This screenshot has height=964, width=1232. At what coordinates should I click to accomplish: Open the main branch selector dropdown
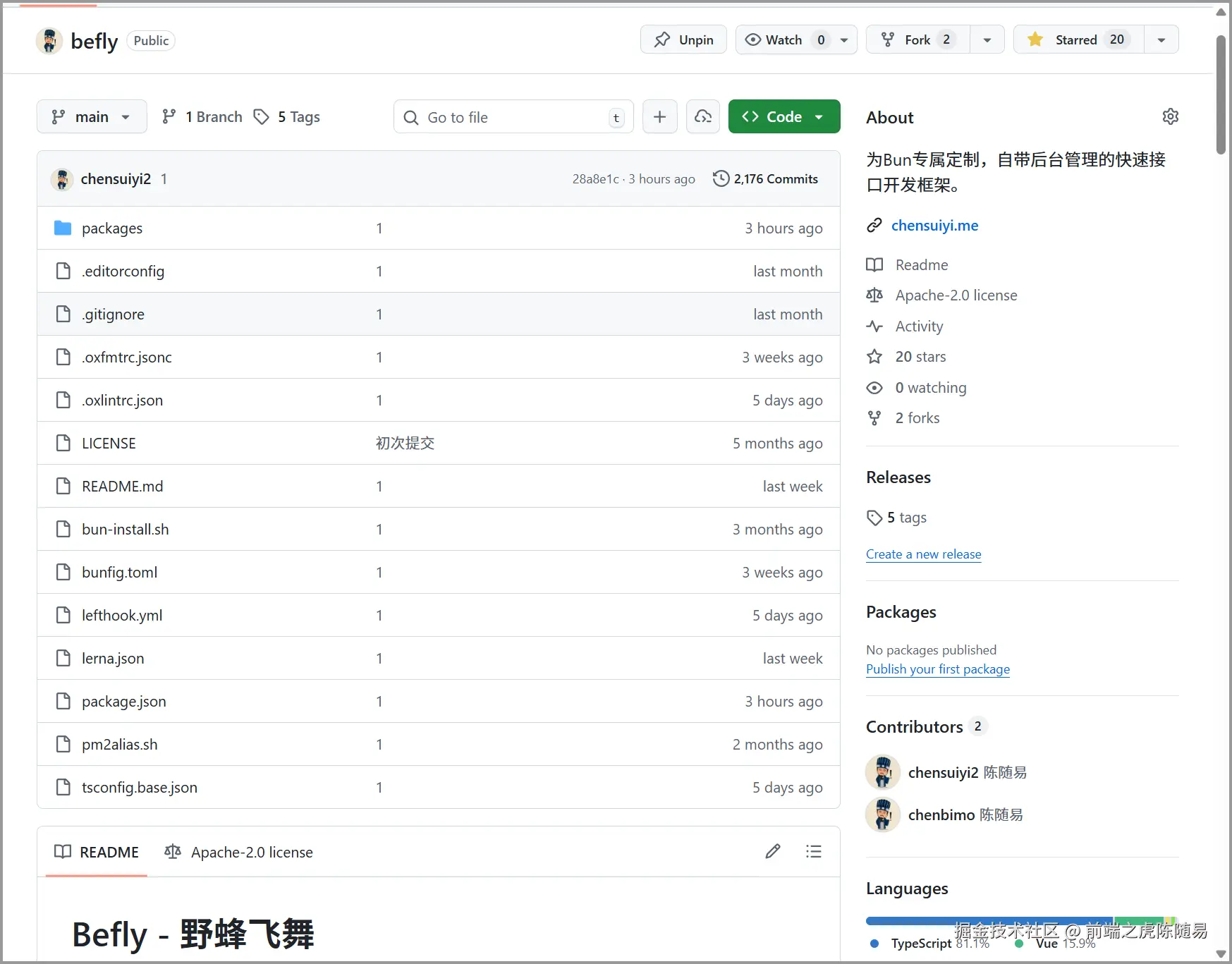92,117
